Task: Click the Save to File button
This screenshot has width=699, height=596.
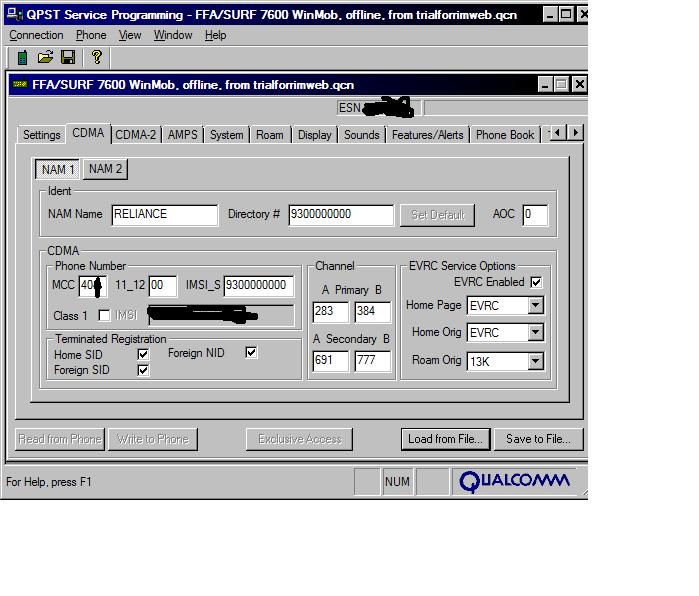Action: [x=538, y=439]
